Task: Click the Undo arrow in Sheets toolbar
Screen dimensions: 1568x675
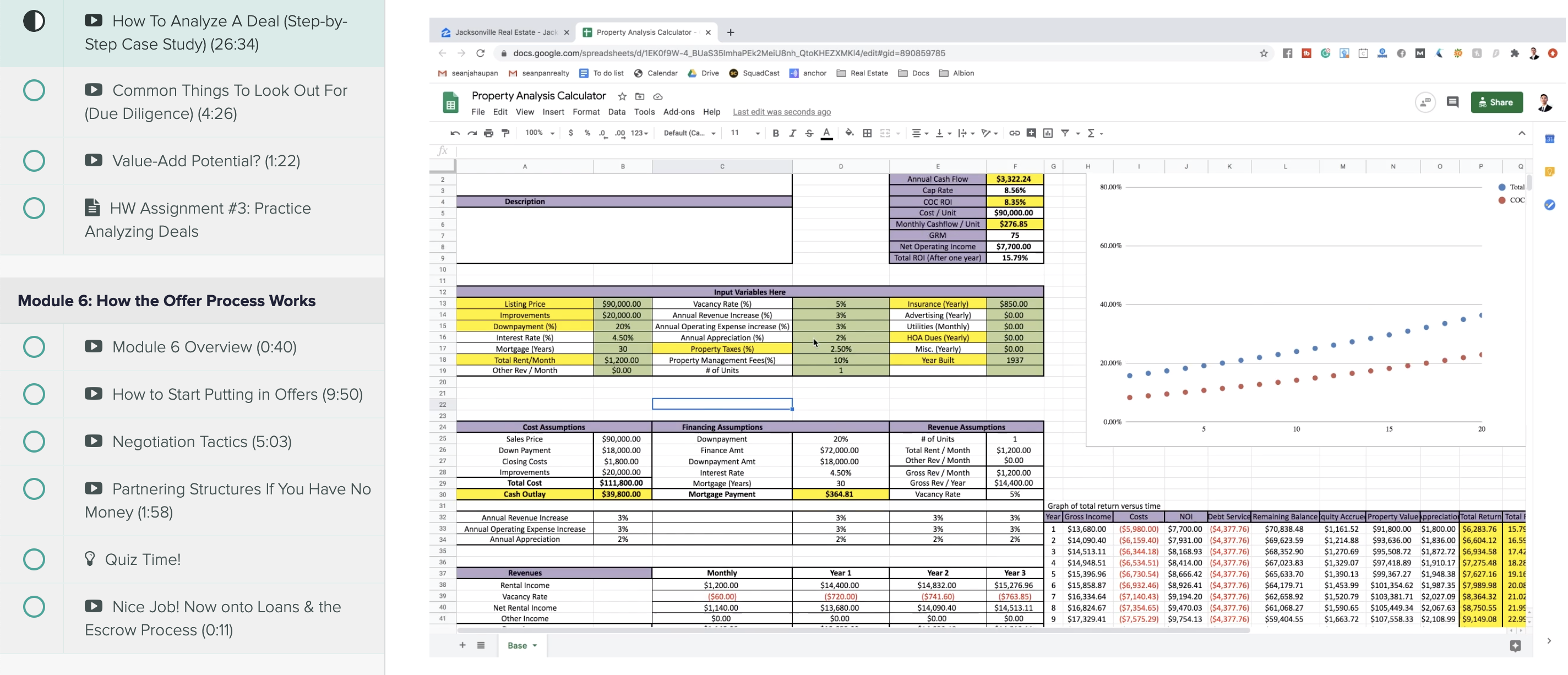Action: (455, 133)
